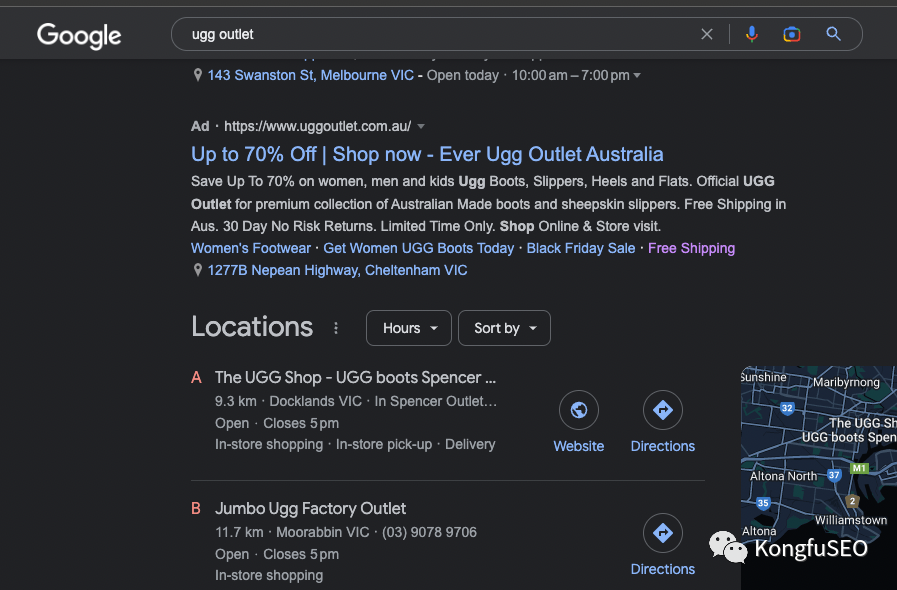Click Directions icon for The UGG Shop
The width and height of the screenshot is (897, 590).
(x=662, y=410)
